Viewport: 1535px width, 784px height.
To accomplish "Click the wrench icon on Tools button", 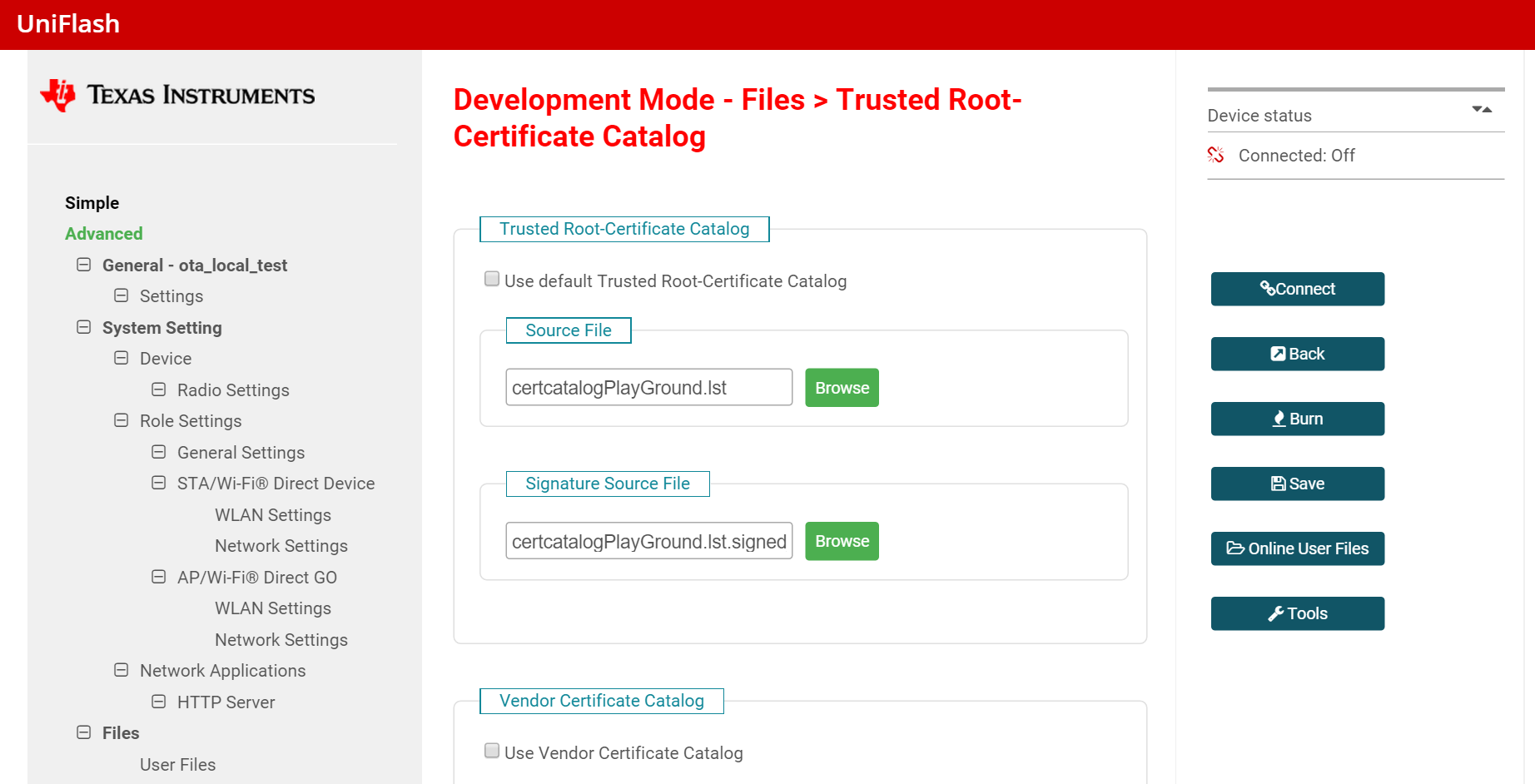I will click(1275, 613).
